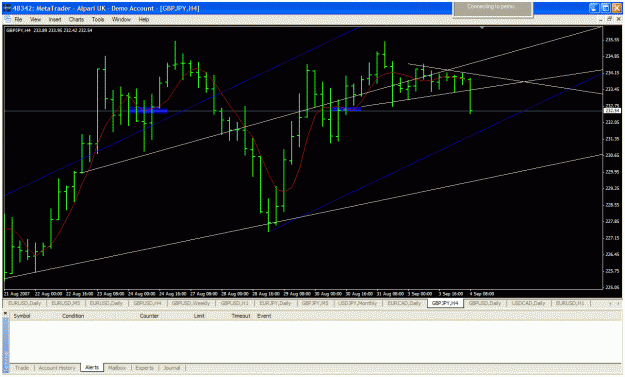
Task: Click the MetaTrader title bar application icon
Action: (7, 8)
